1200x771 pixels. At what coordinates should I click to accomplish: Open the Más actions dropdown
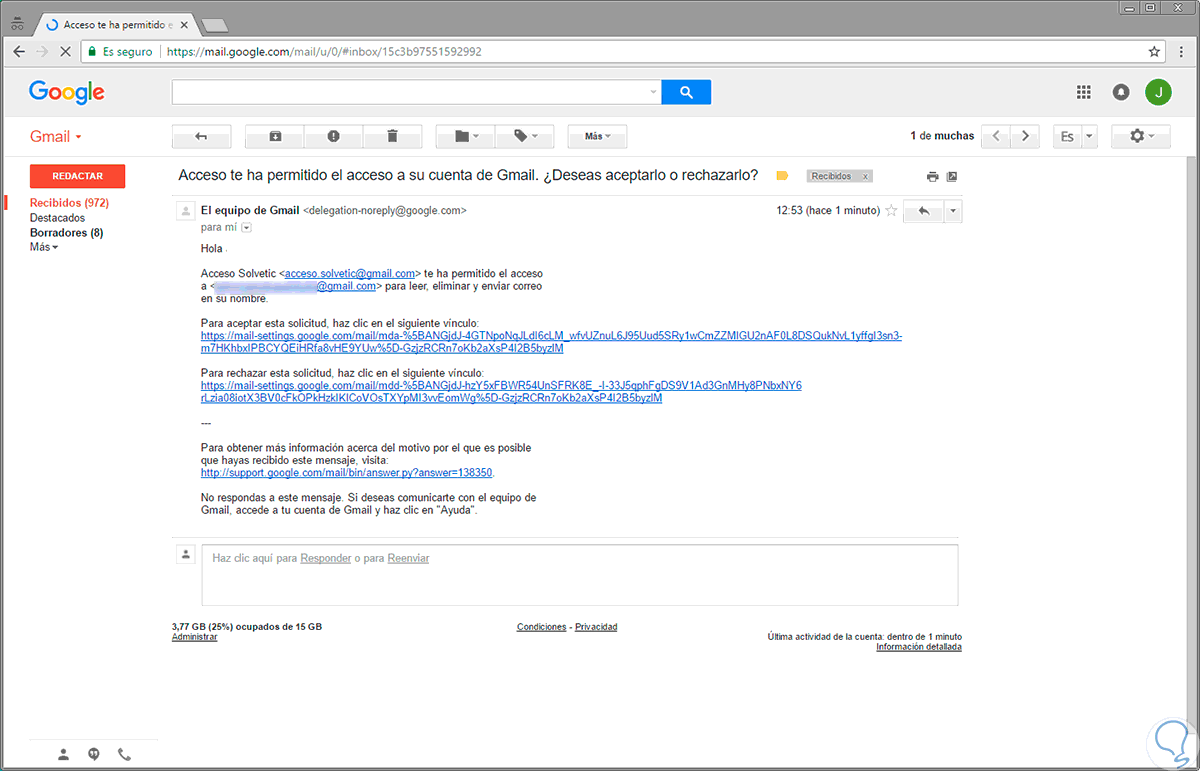pyautogui.click(x=598, y=136)
